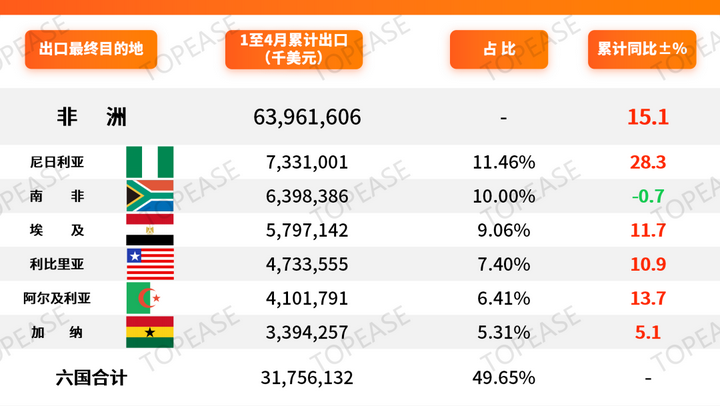The height and width of the screenshot is (406, 720).
Task: Select the 阿尔及利亚 country label
Action: [57, 299]
